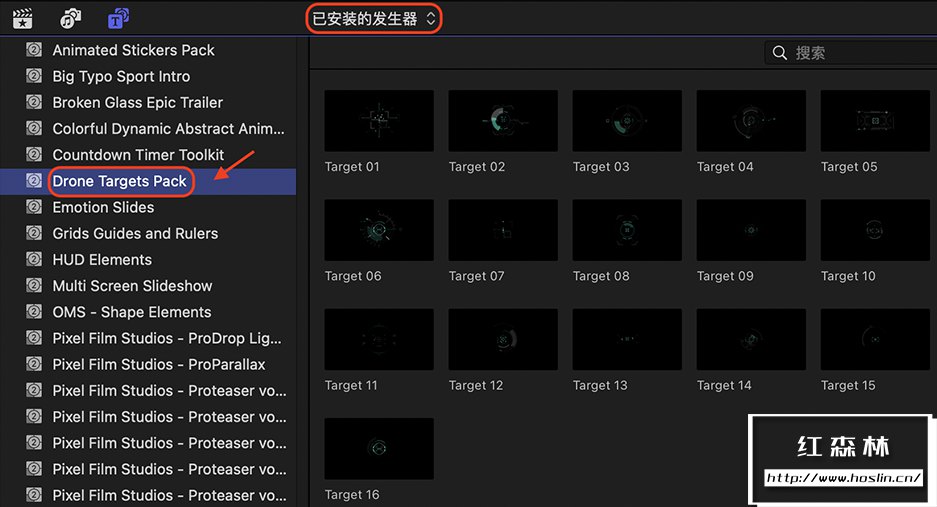Select the Target 14 generator thumbnail
Screen dimensions: 937x507
click(751, 340)
